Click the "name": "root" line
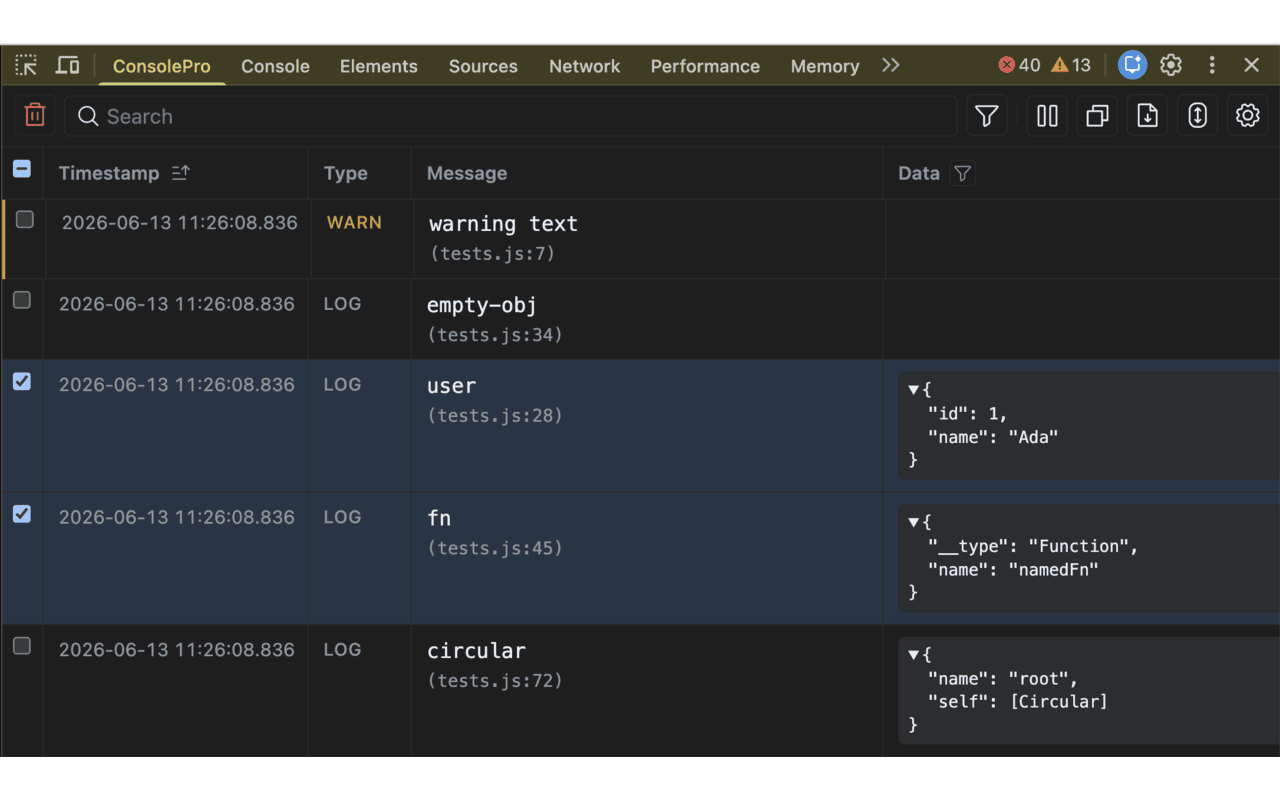1280x800 pixels. pyautogui.click(x=1003, y=678)
